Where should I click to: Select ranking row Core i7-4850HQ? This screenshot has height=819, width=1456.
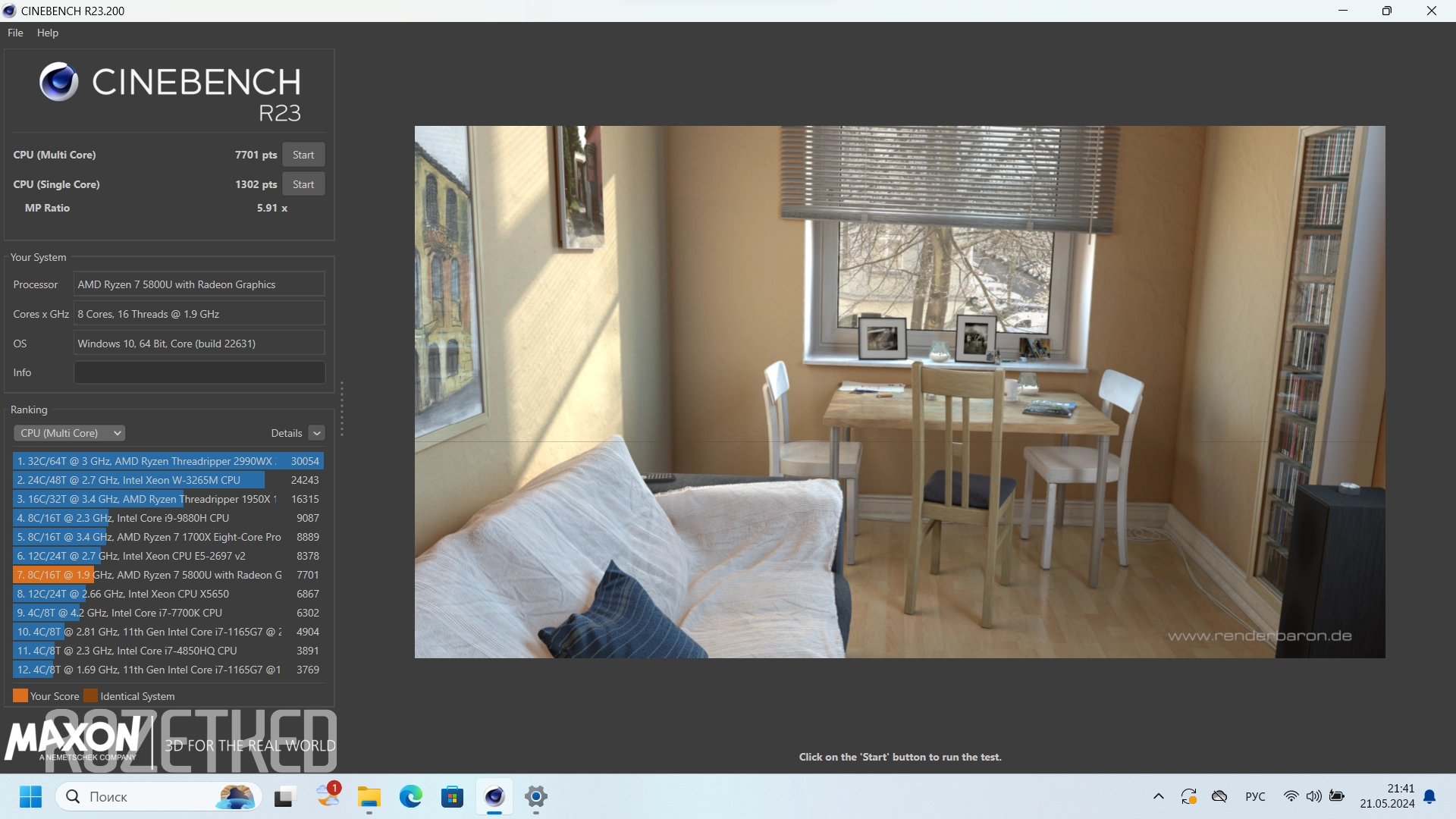coord(168,651)
